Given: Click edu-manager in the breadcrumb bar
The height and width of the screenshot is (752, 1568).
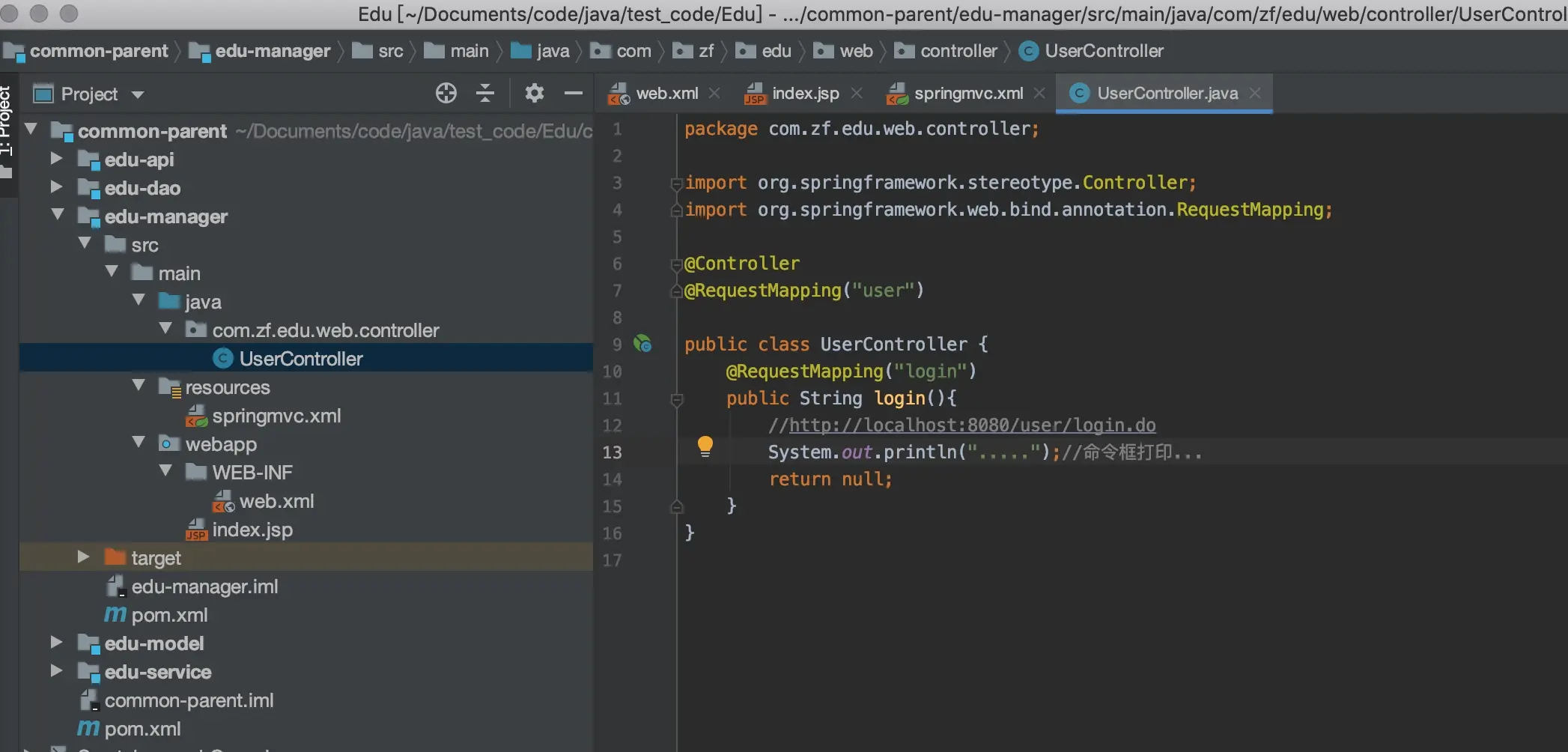Looking at the screenshot, I should 272,51.
